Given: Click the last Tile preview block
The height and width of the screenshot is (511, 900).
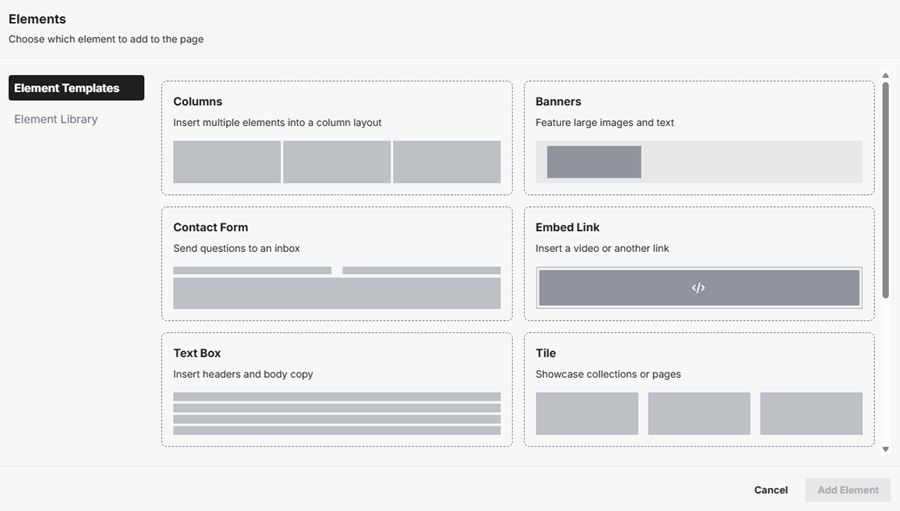Looking at the screenshot, I should point(811,413).
